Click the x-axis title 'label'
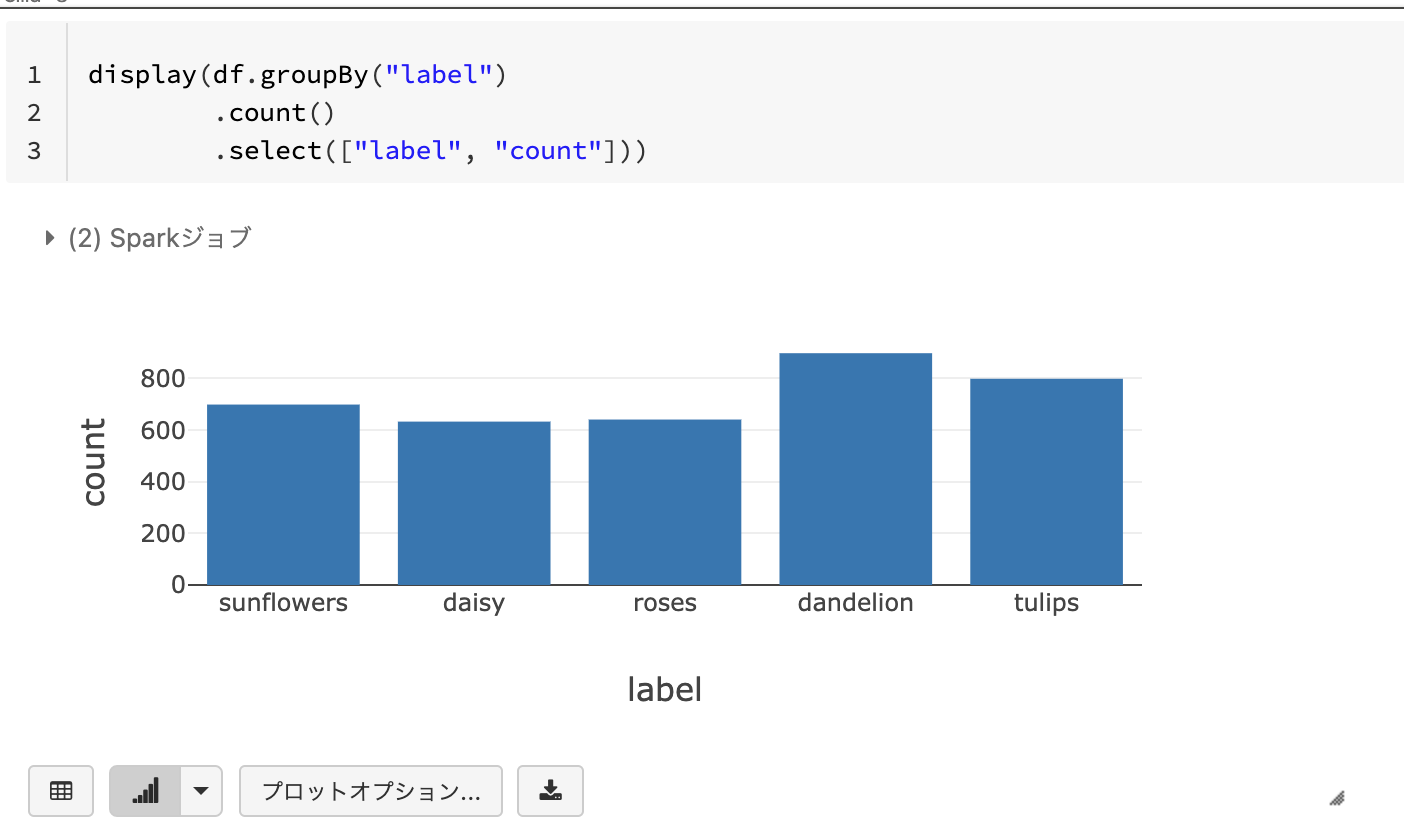The height and width of the screenshot is (832, 1404). (665, 689)
